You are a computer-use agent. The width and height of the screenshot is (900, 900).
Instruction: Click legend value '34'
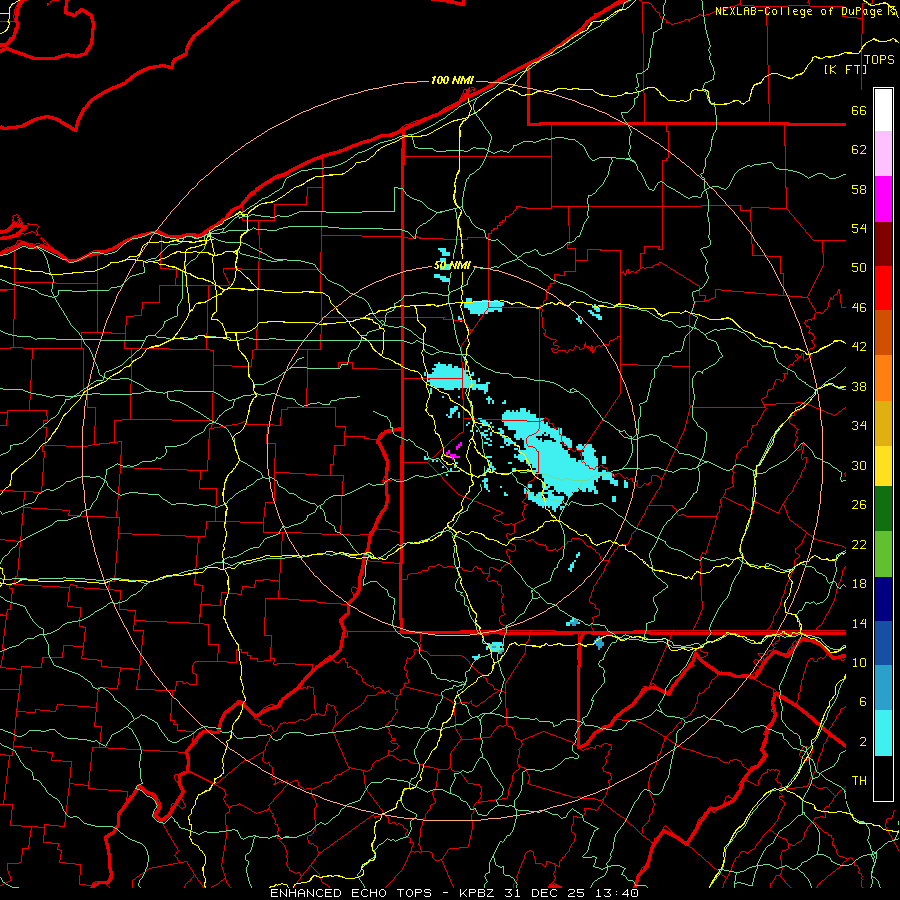point(859,425)
